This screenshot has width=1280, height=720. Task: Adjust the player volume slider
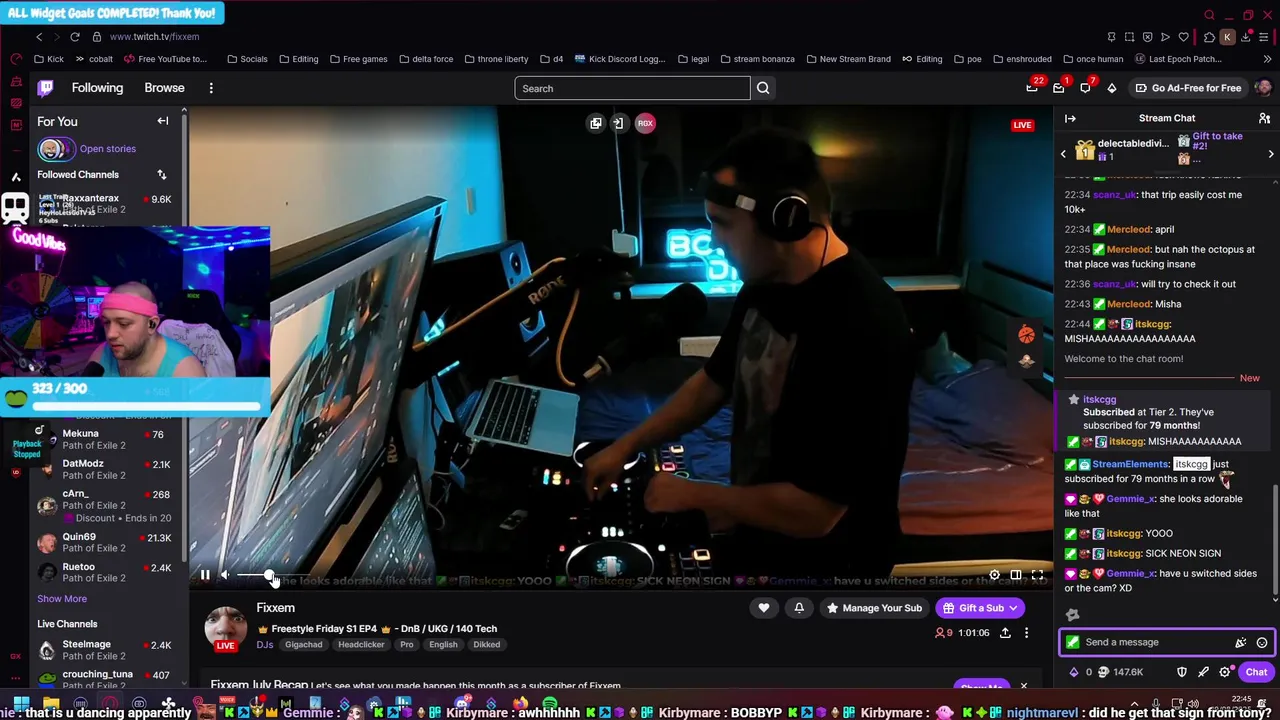point(268,575)
